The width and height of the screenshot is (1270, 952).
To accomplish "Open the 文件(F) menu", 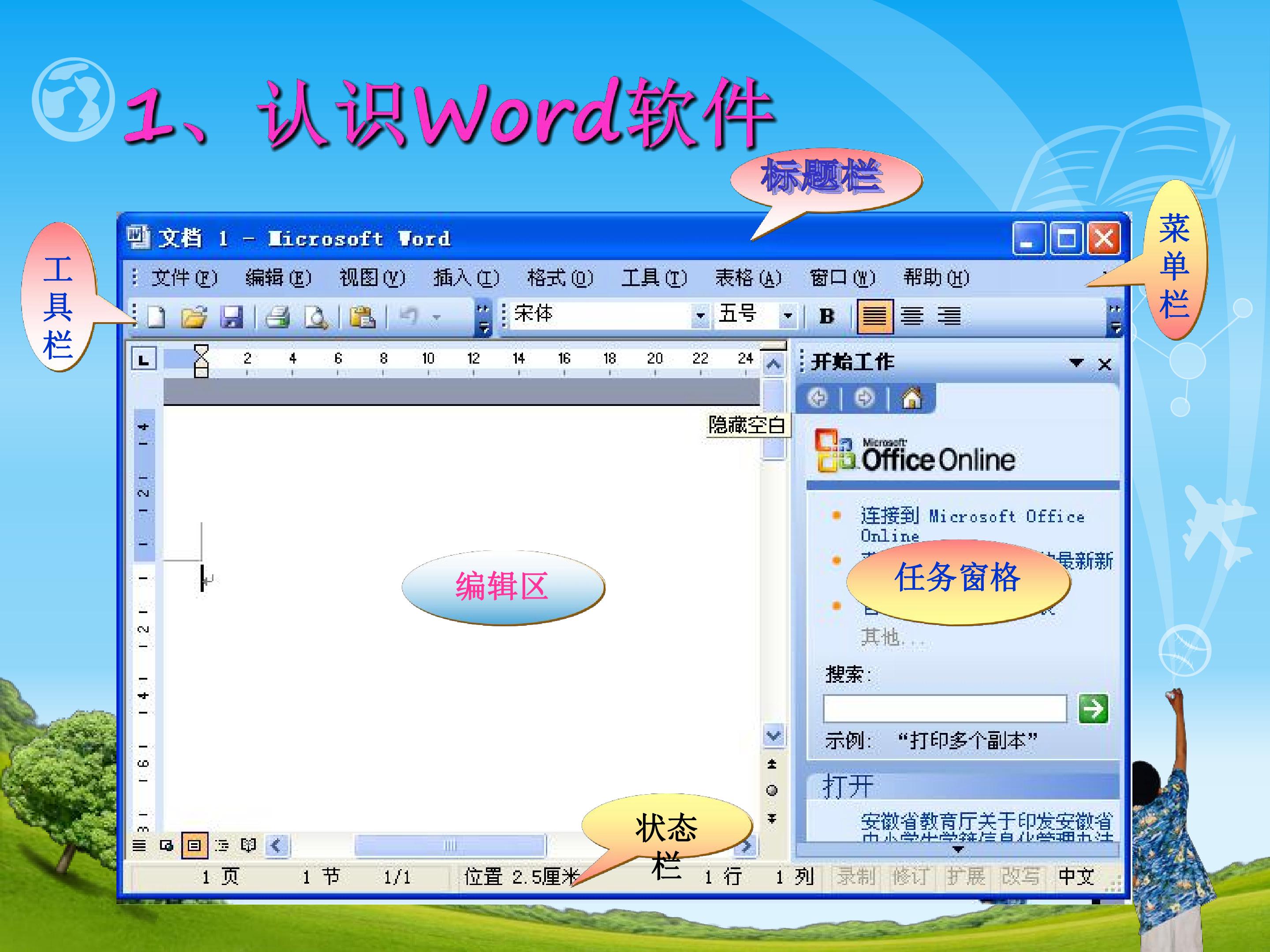I will click(x=184, y=278).
